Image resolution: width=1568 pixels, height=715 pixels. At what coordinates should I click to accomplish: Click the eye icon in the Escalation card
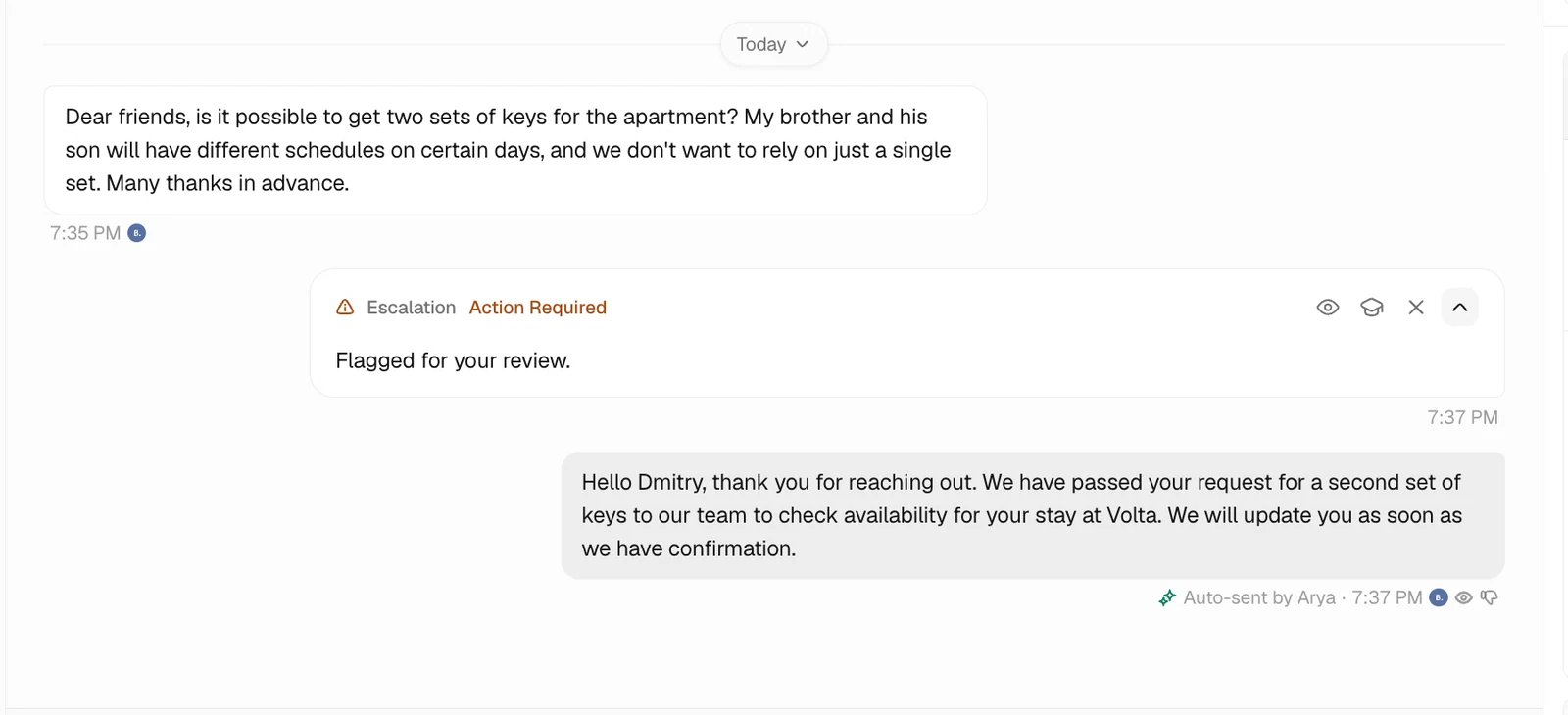pyautogui.click(x=1327, y=308)
